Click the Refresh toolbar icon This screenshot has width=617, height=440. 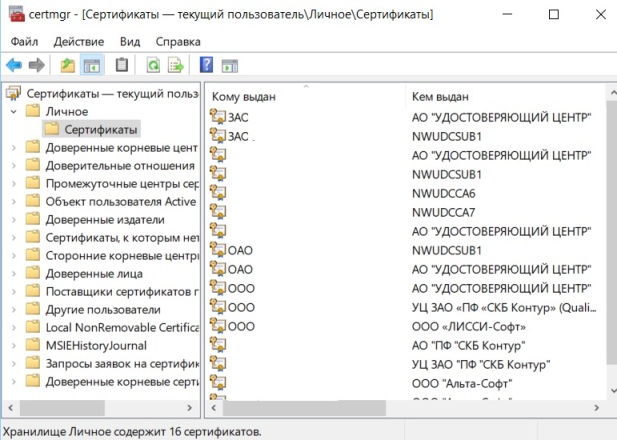click(153, 66)
